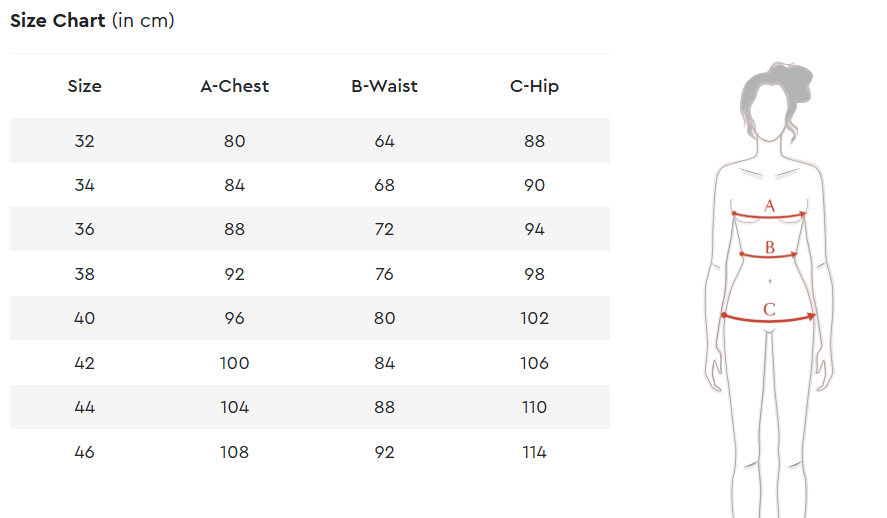Click hip value 90 for size 34

(x=534, y=185)
